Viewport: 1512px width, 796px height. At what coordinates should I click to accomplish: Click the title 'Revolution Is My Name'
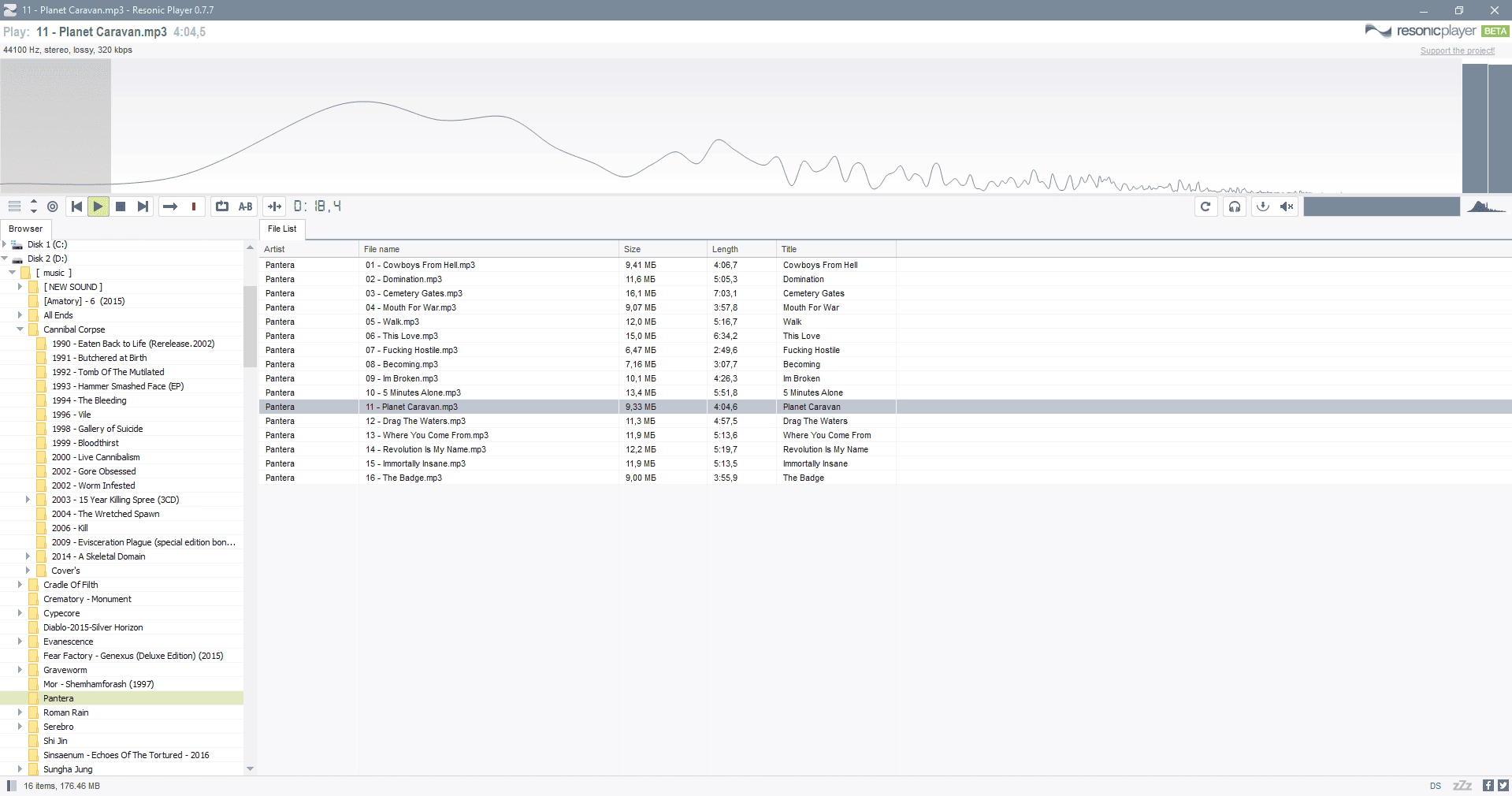(826, 449)
